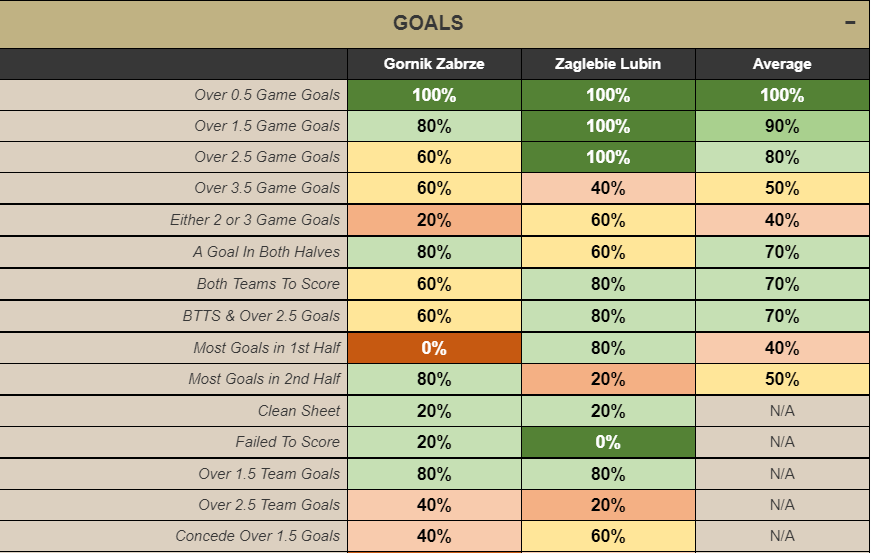Click the BTTS & Over 2.5 Goals label
This screenshot has height=553, width=871.
[261, 316]
